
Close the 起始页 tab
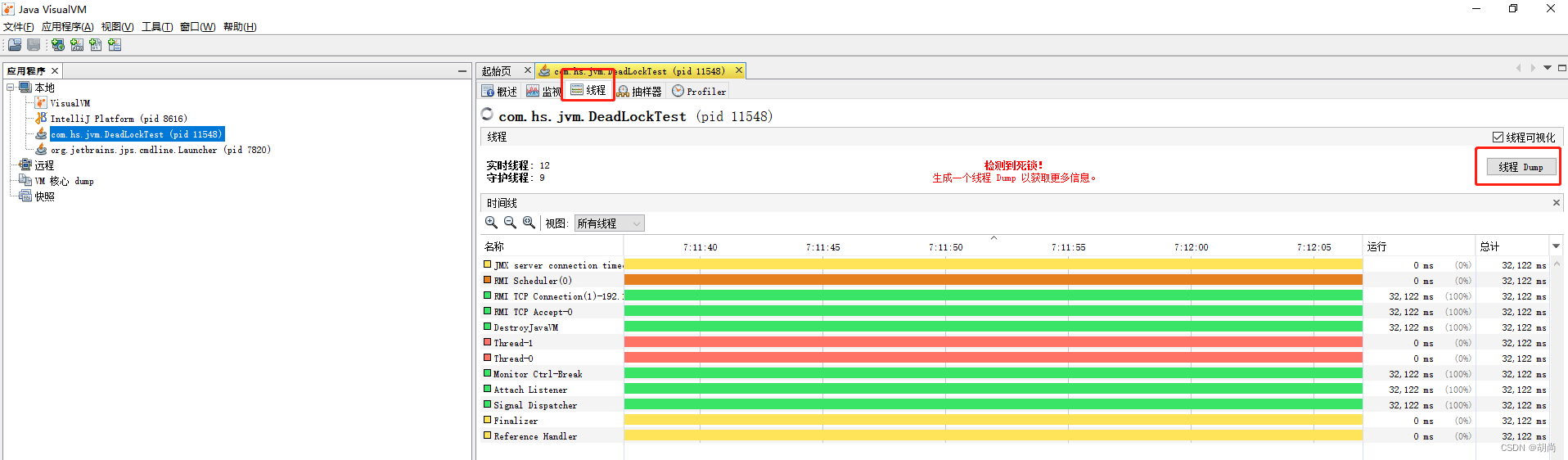click(x=528, y=70)
